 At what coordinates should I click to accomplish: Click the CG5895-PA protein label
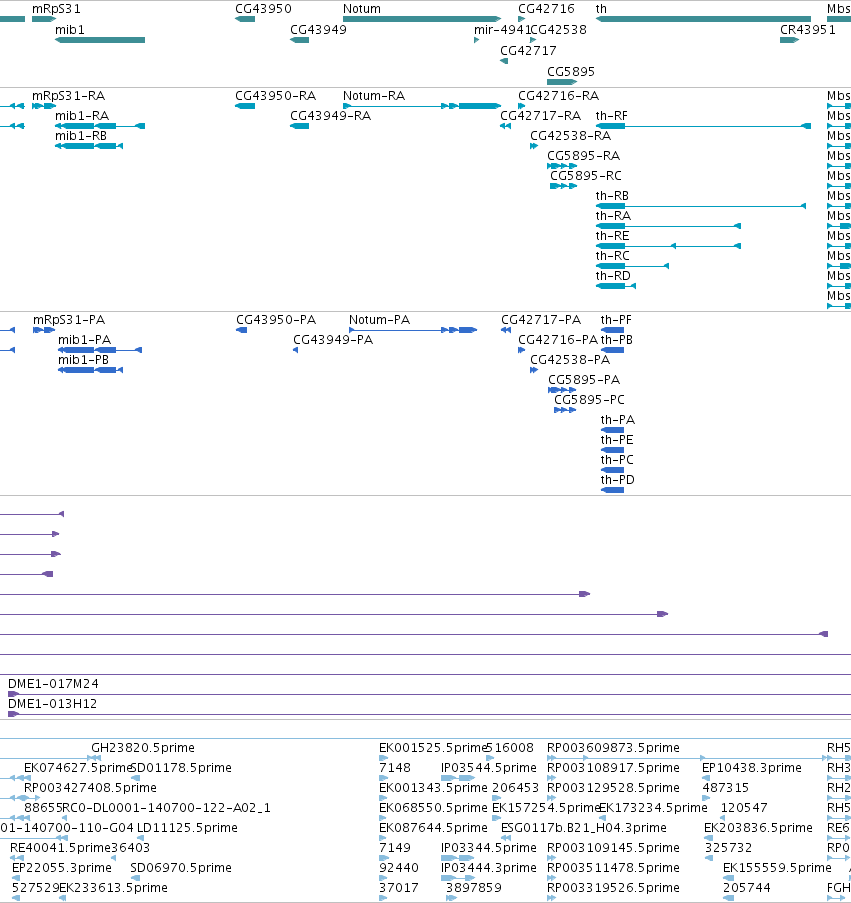584,380
